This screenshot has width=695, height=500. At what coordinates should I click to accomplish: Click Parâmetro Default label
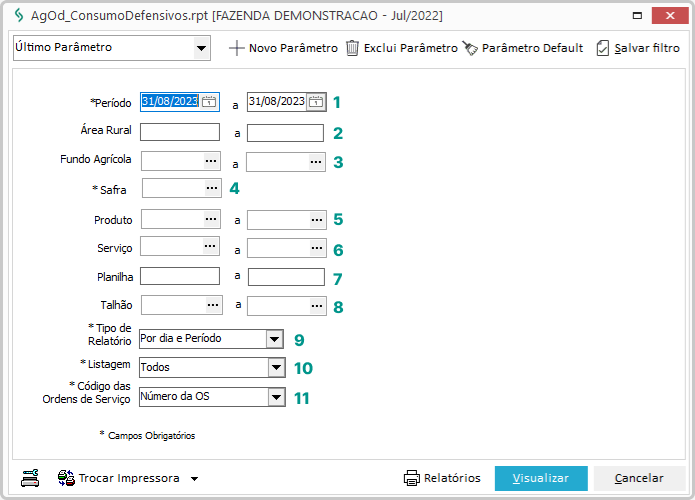pyautogui.click(x=532, y=48)
